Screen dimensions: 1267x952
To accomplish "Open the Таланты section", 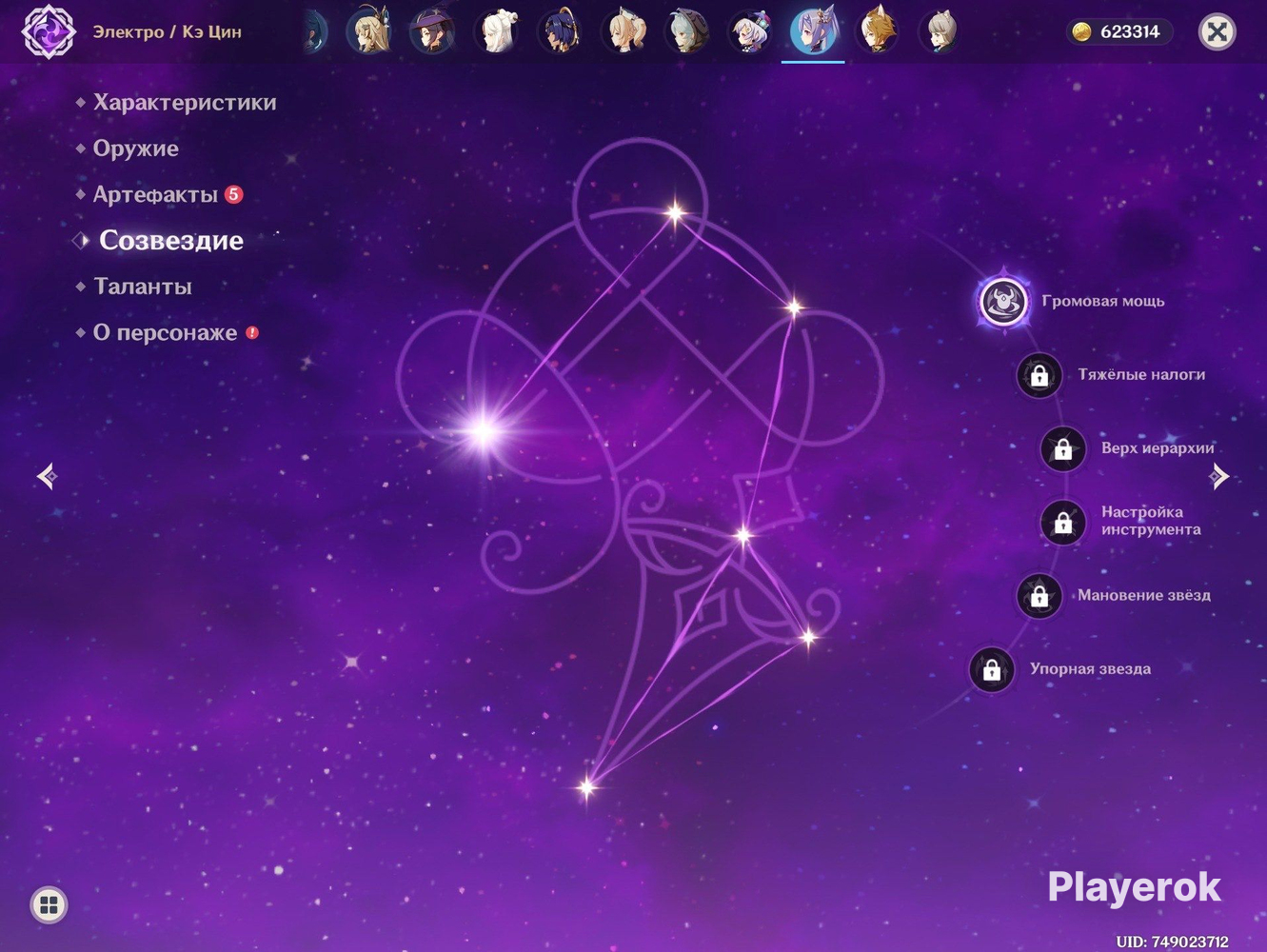I will click(x=143, y=287).
